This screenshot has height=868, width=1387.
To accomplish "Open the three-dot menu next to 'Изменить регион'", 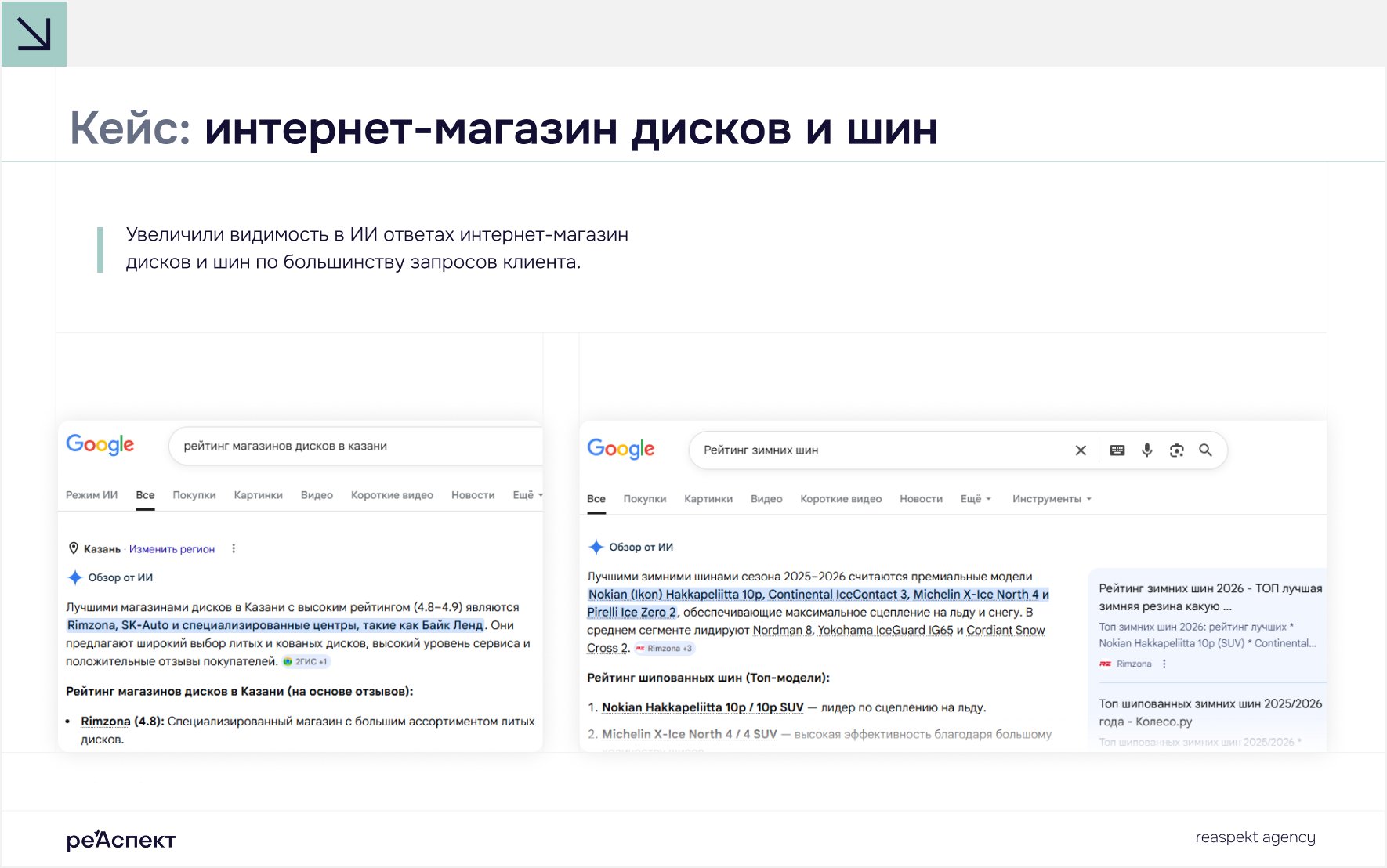I will coord(234,548).
